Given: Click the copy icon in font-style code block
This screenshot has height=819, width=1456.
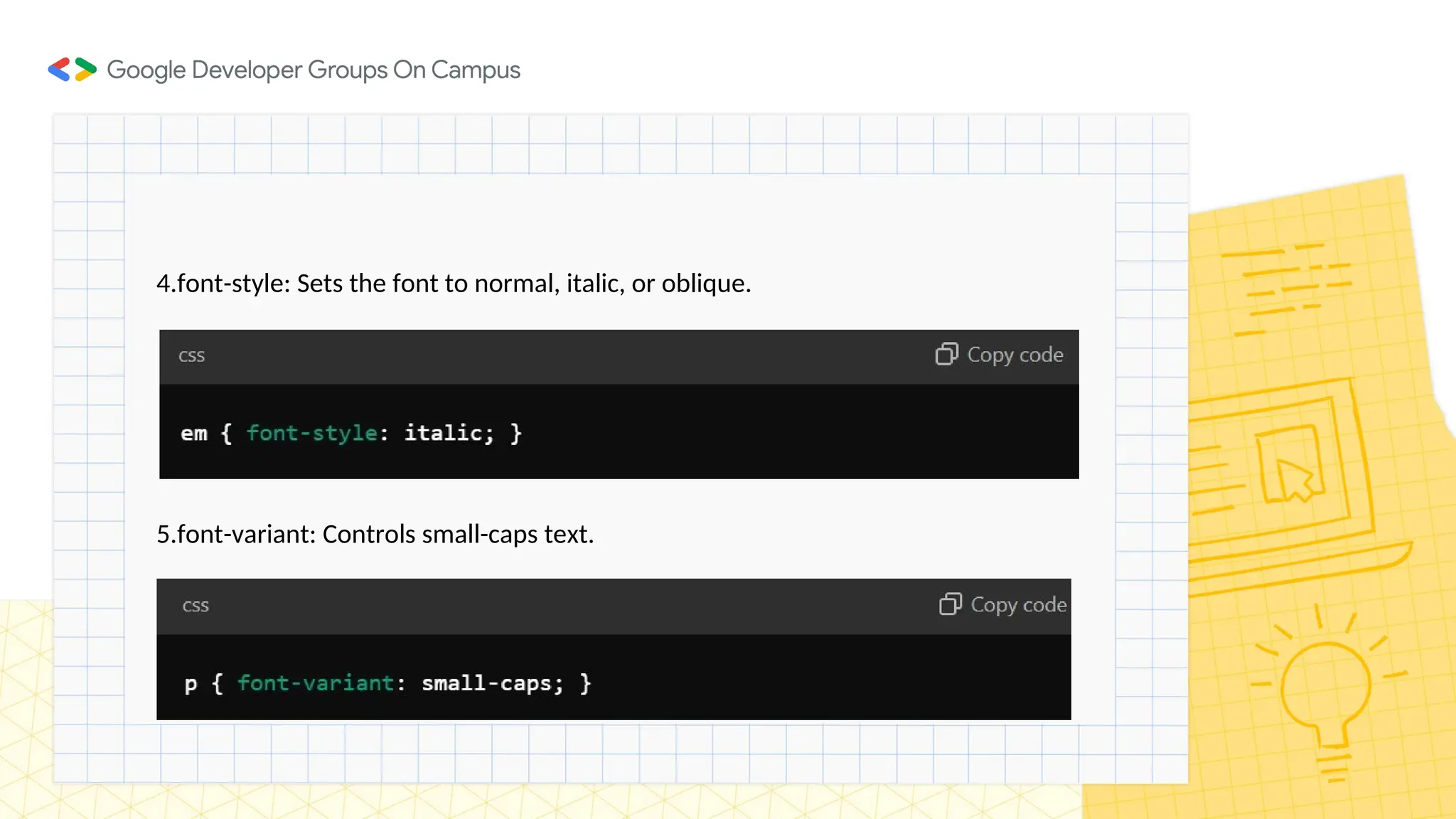Looking at the screenshot, I should click(946, 354).
